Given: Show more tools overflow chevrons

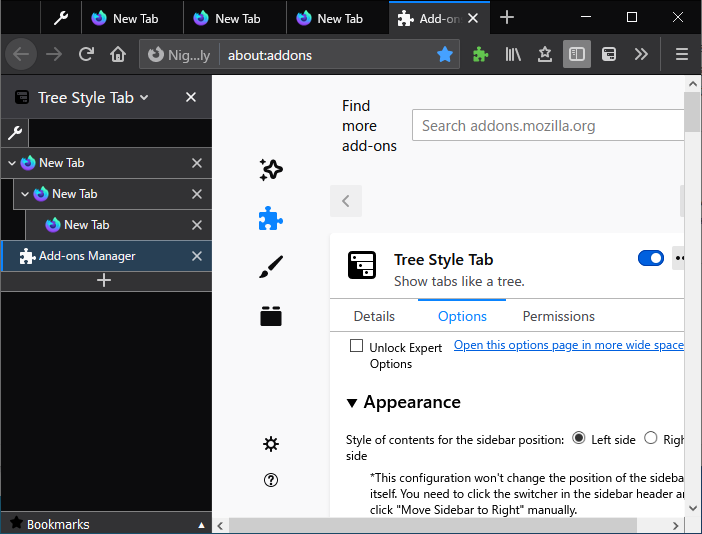Looking at the screenshot, I should [x=641, y=55].
